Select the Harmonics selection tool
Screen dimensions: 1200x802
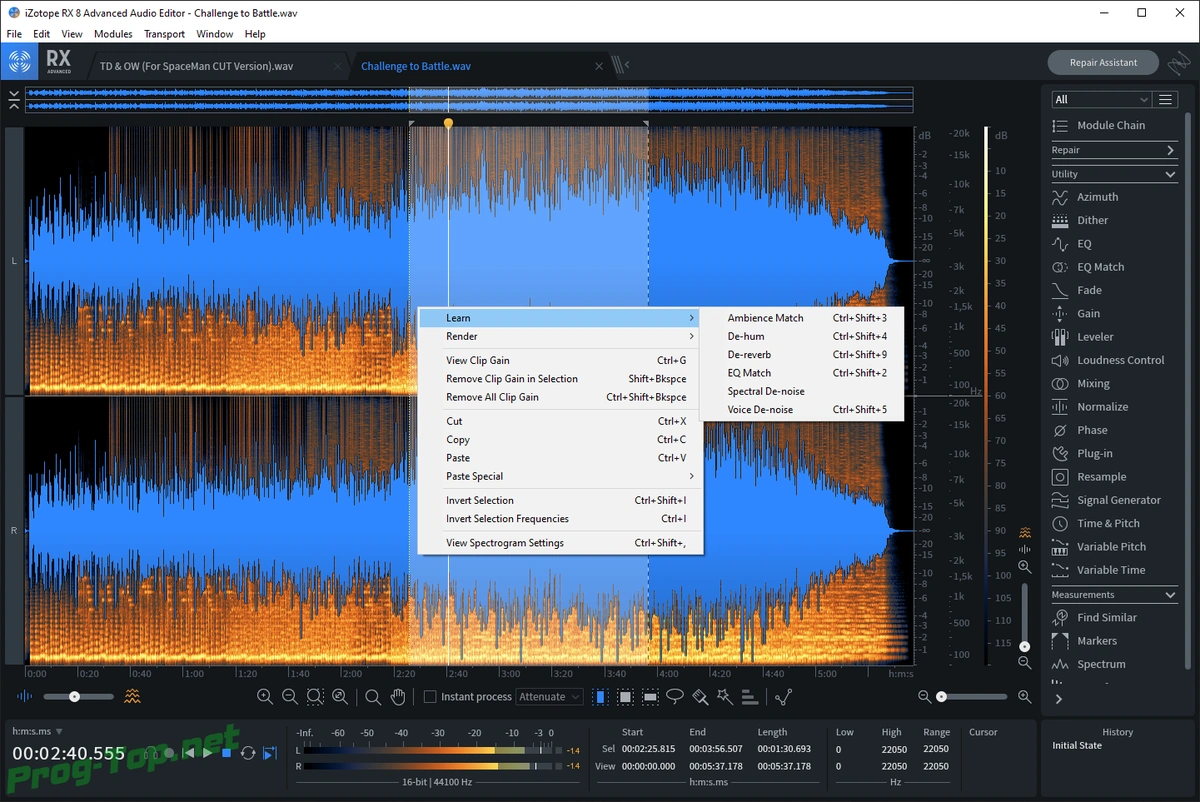click(749, 697)
